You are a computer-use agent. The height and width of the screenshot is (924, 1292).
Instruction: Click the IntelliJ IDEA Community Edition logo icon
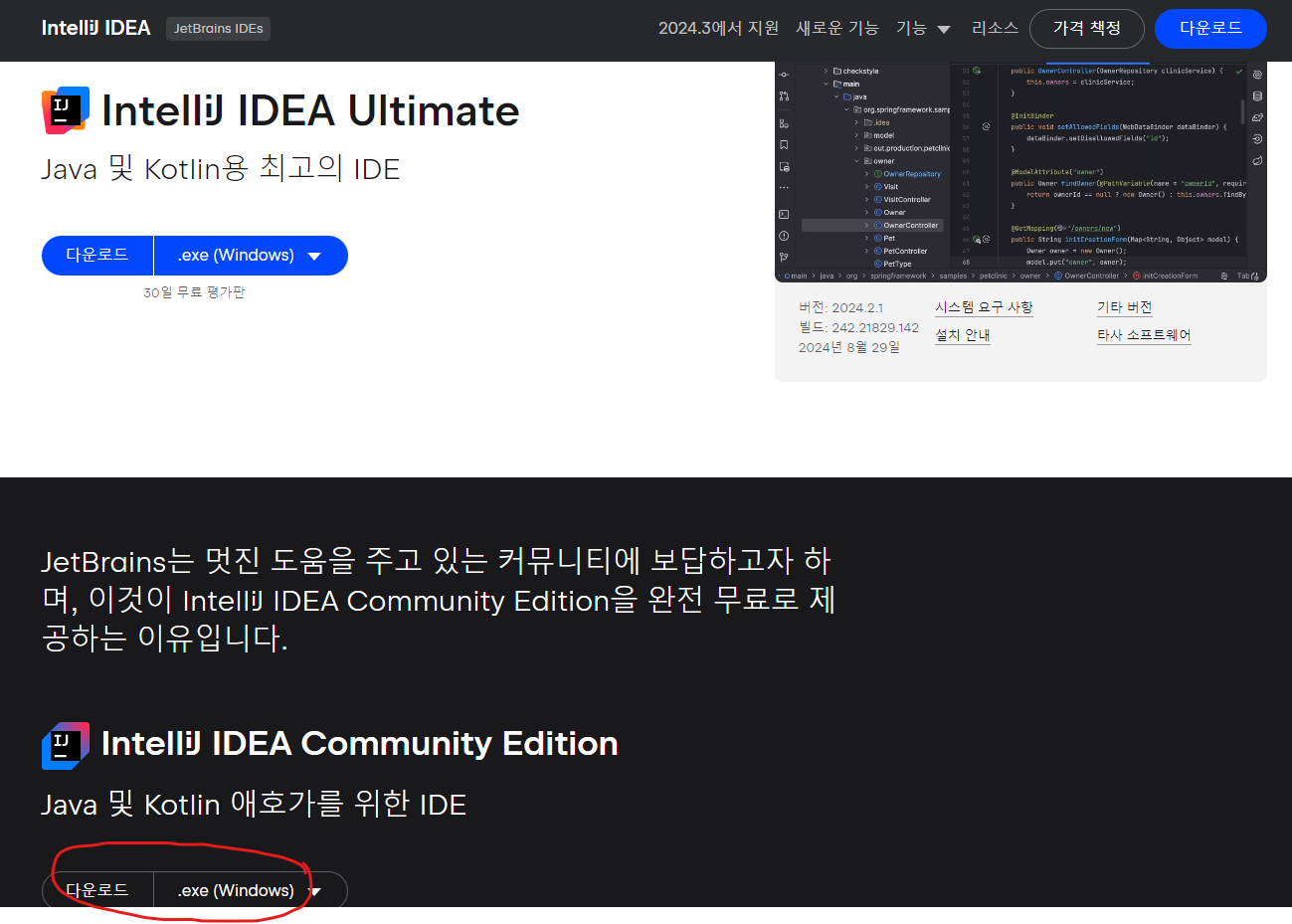point(66,746)
